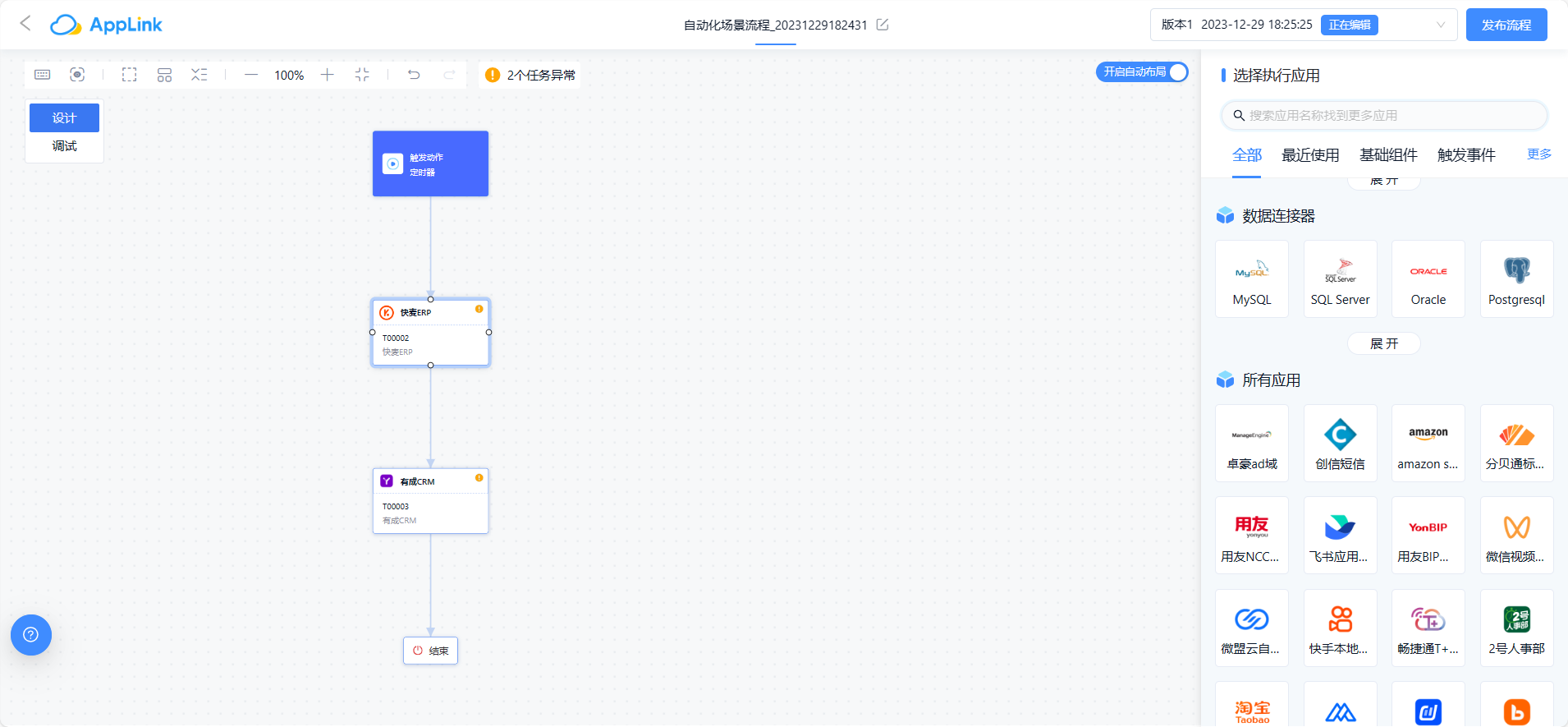Toggle the 开启自动布局 switch

point(1142,72)
